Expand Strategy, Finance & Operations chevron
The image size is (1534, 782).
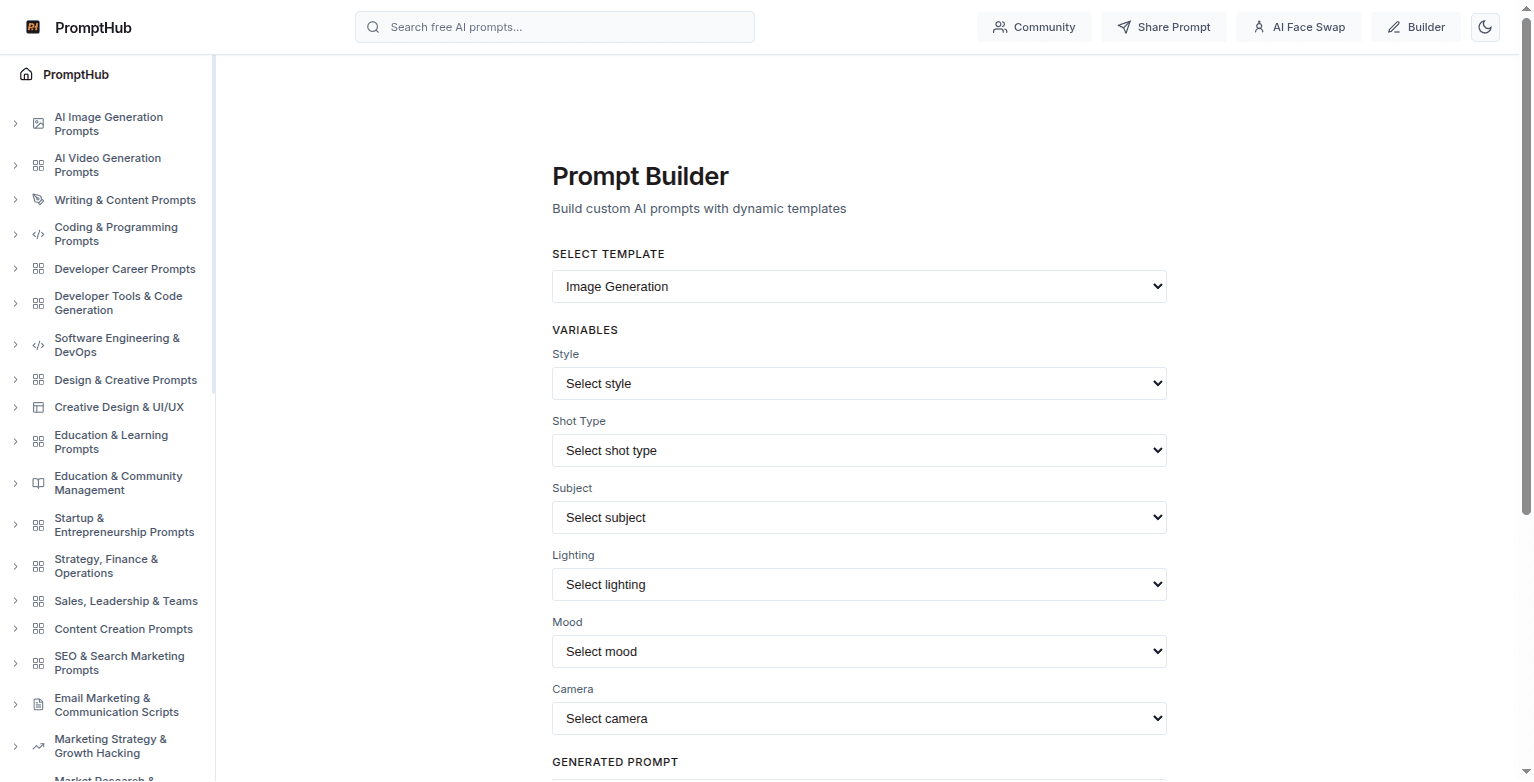coord(15,566)
